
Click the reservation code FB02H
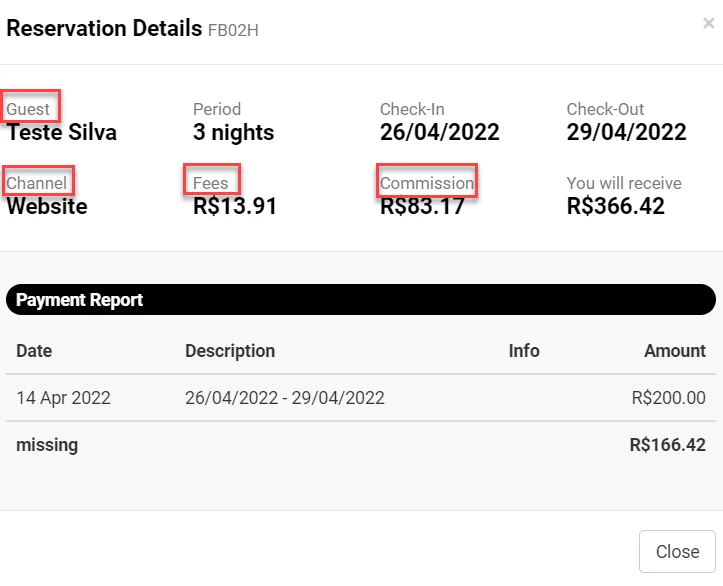click(233, 30)
